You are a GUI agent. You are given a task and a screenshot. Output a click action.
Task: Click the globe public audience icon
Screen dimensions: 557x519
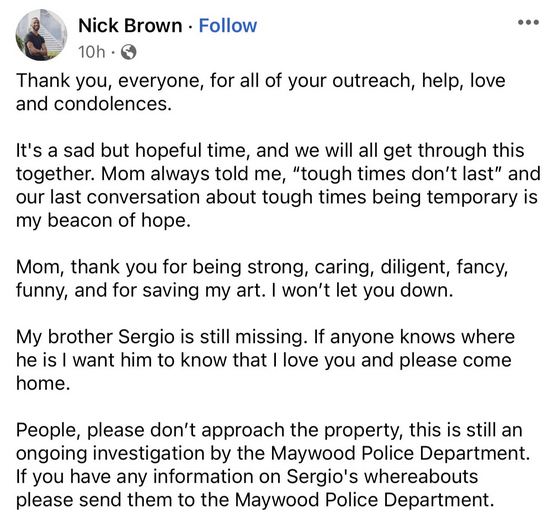[x=129, y=52]
